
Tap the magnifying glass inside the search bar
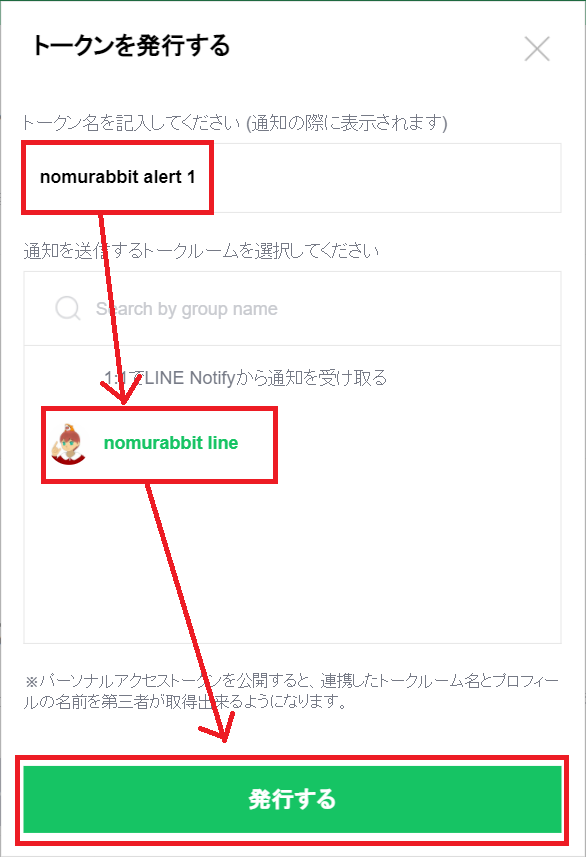[66, 307]
